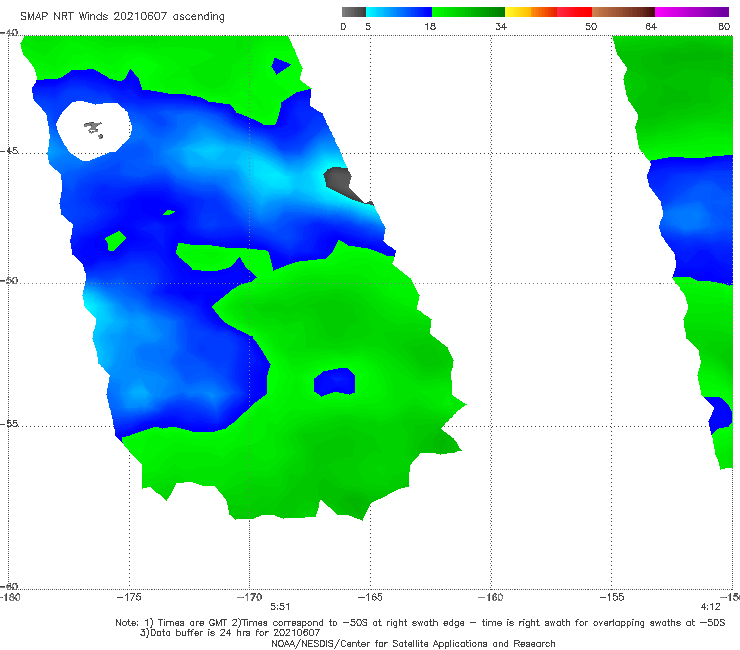Click the latitude label '-55'
Image resolution: width=740 pixels, height=650 pixels.
tap(9, 424)
